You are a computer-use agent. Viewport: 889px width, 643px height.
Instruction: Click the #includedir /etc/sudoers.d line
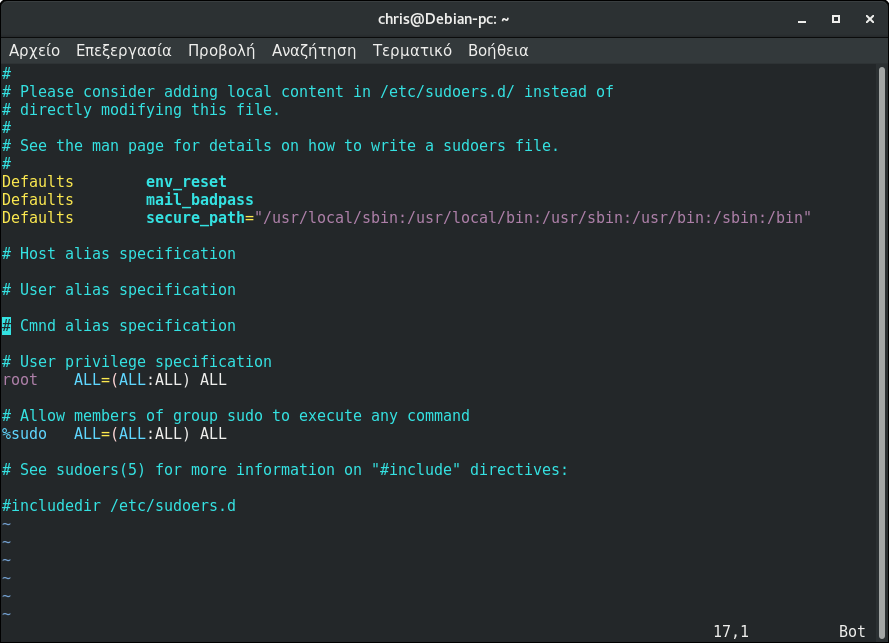pyautogui.click(x=118, y=505)
